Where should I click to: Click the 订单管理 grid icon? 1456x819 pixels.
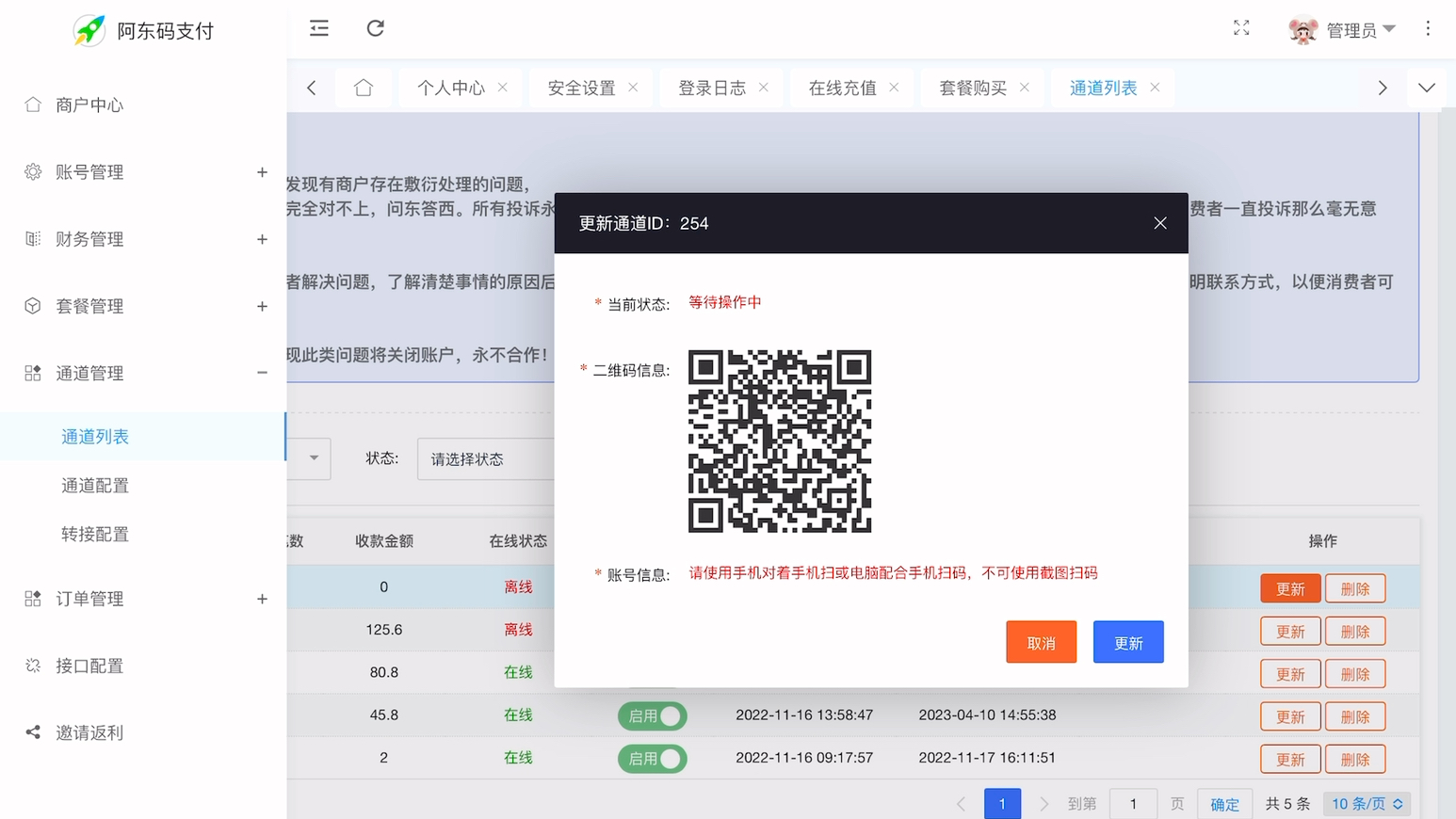coord(33,599)
